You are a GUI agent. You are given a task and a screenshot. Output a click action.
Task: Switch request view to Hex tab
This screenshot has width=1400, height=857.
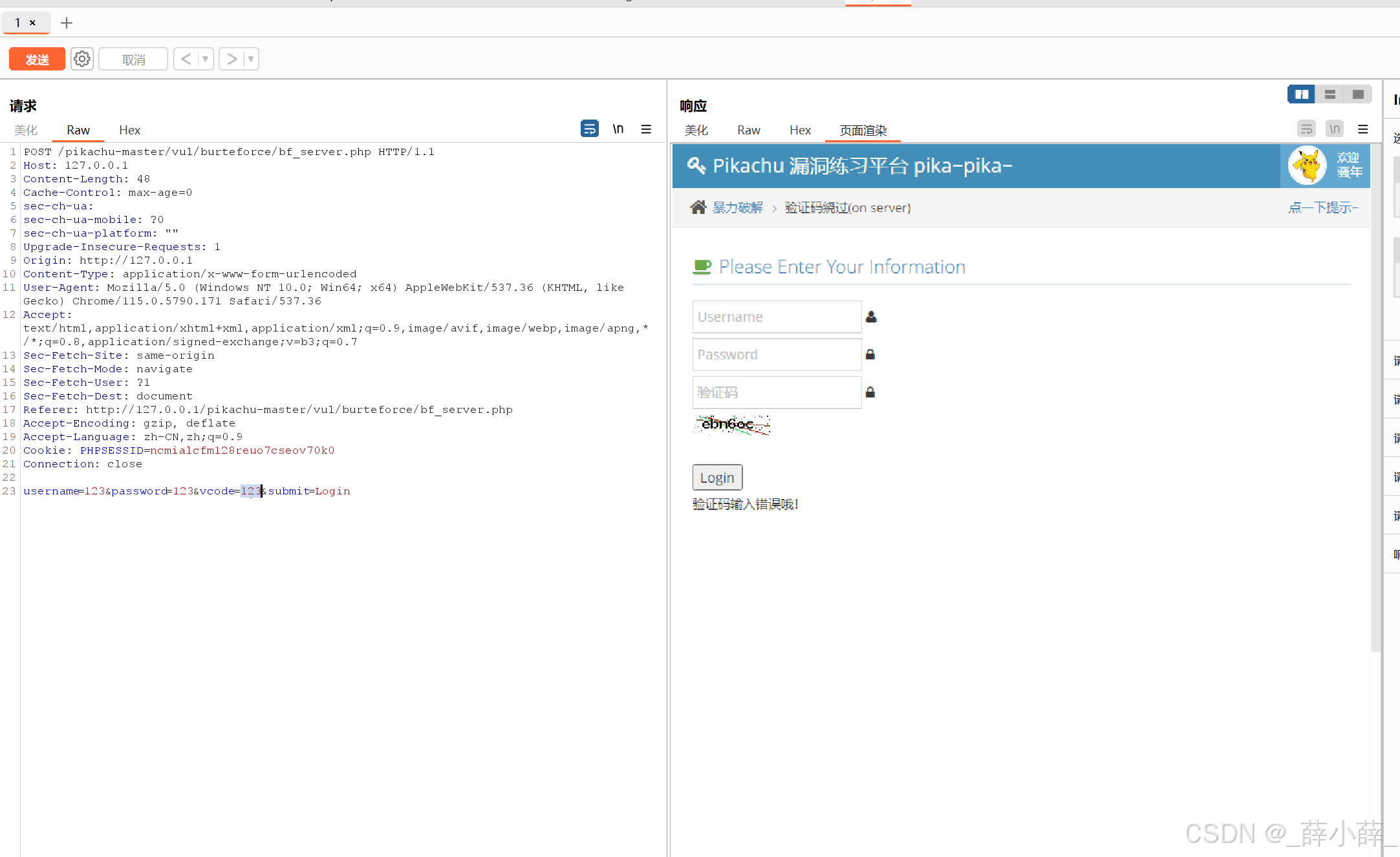coord(129,130)
